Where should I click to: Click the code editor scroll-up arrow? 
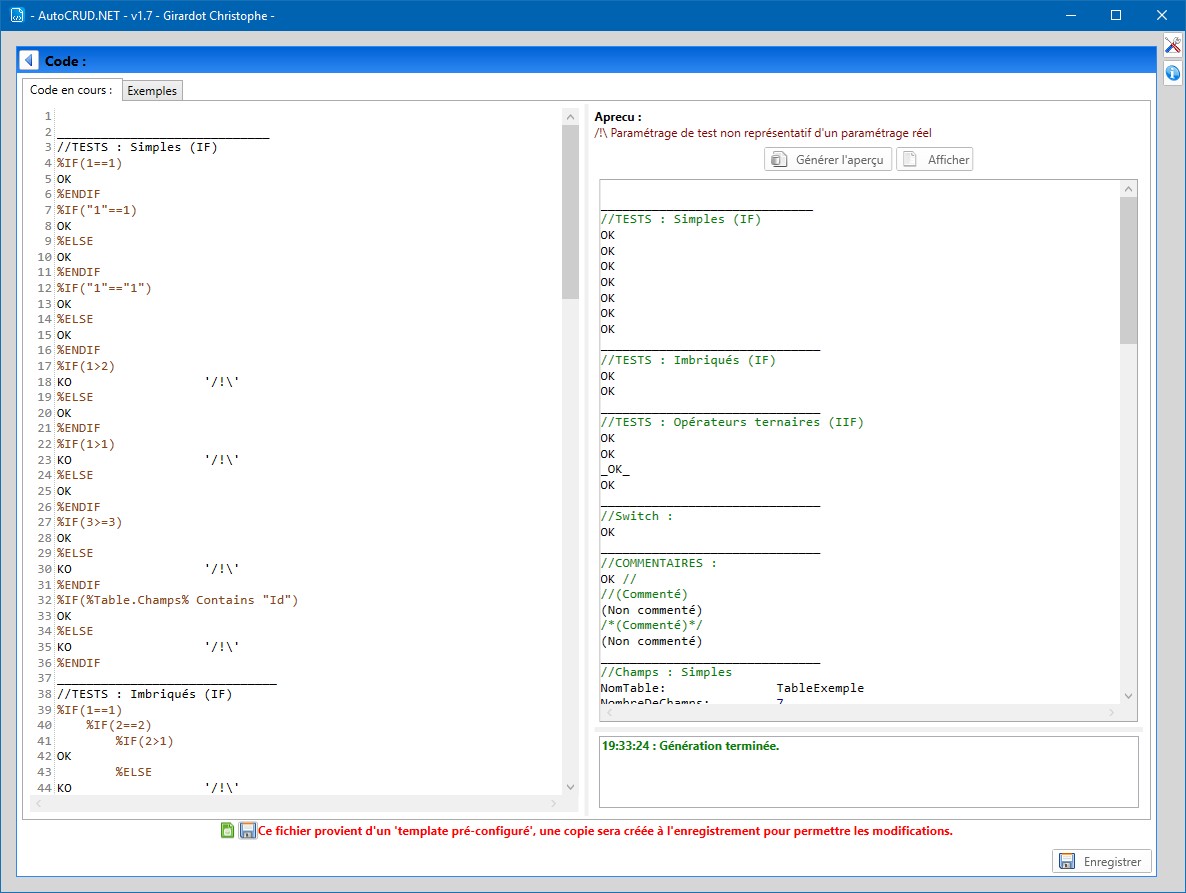coord(570,116)
